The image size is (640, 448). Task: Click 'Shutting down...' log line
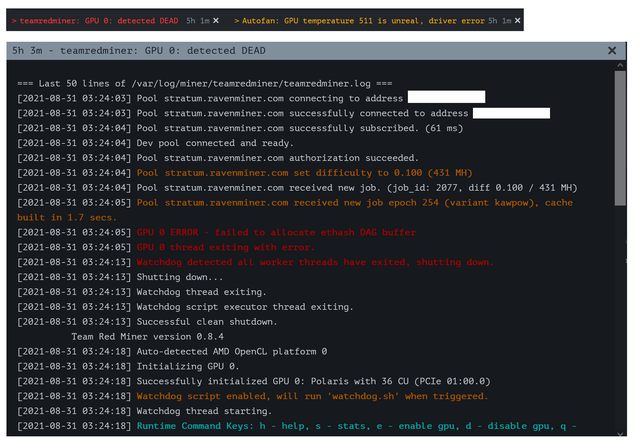pos(120,277)
